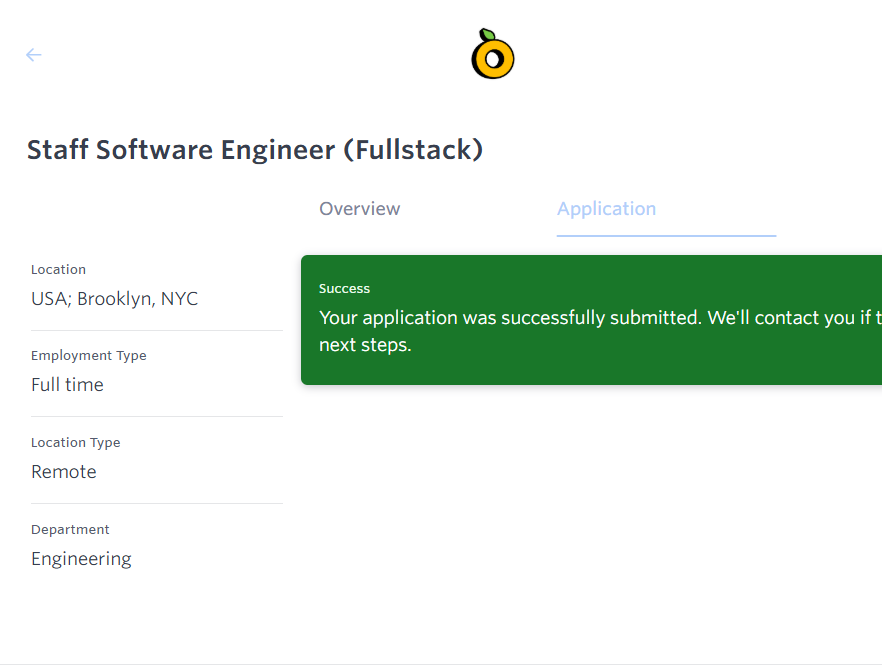Viewport: 882px width, 670px height.
Task: Select the 'USA; Brooklyn, NYC' location value
Action: 114,299
